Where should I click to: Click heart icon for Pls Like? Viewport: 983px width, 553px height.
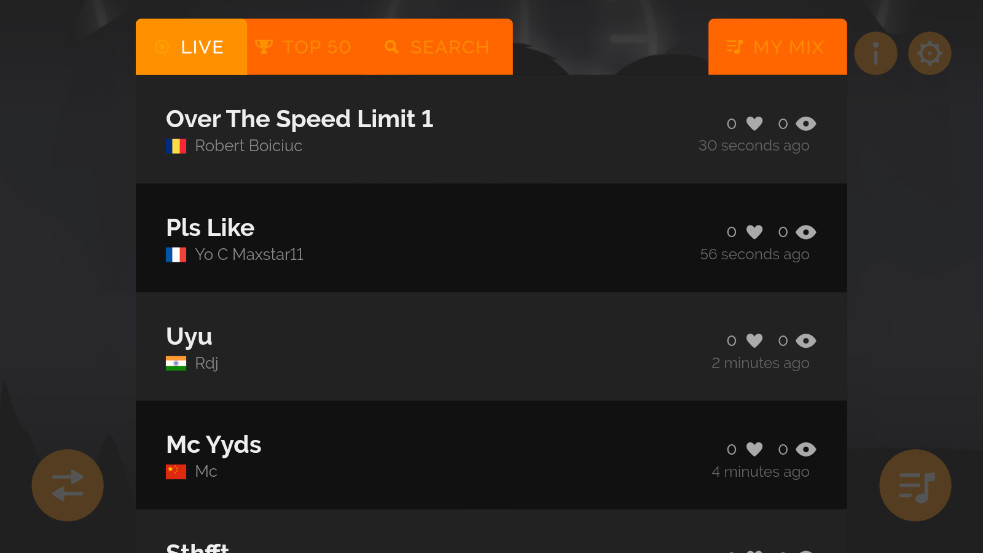click(754, 232)
